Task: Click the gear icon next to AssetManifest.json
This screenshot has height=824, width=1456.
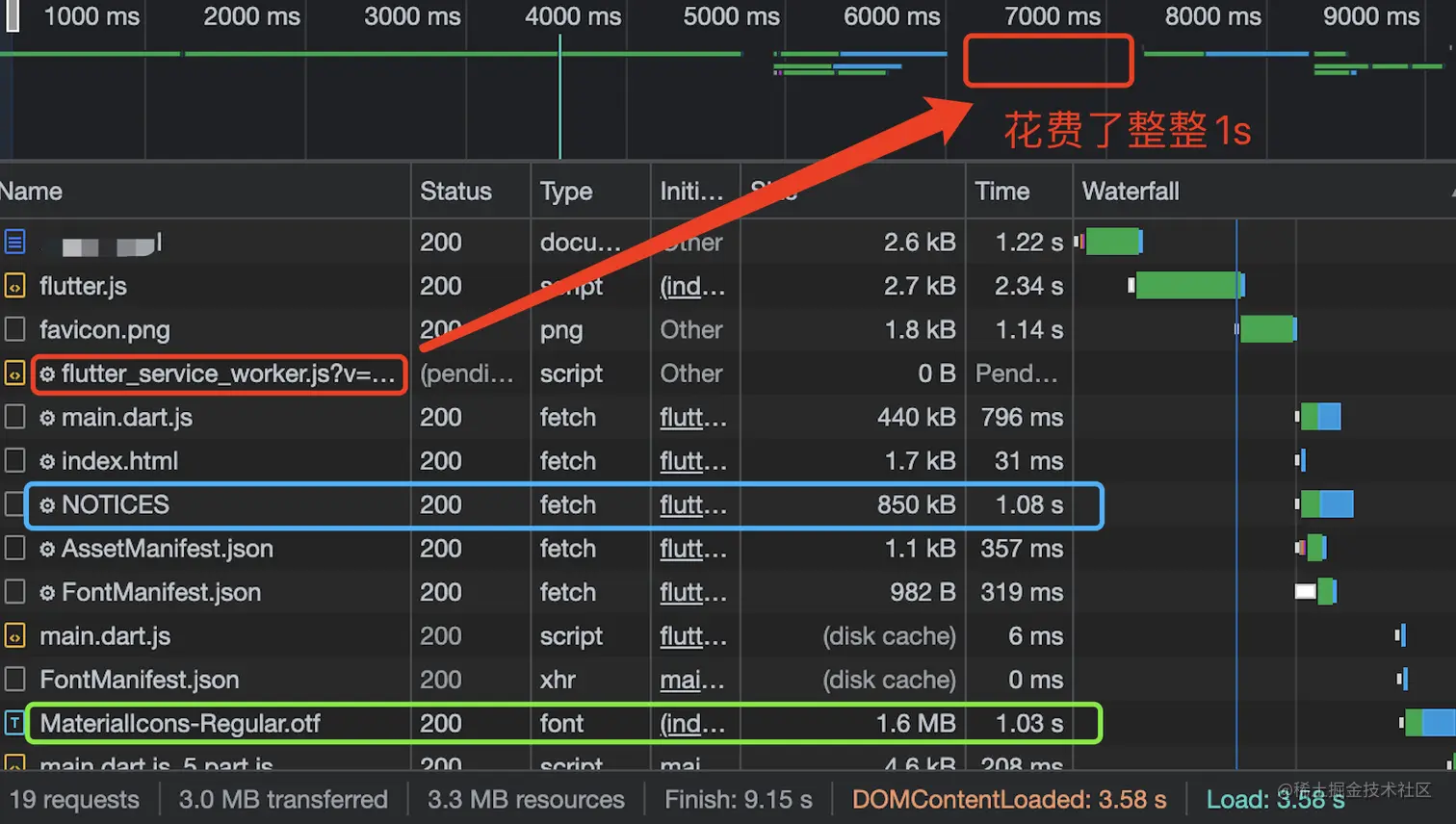Action: (x=47, y=549)
